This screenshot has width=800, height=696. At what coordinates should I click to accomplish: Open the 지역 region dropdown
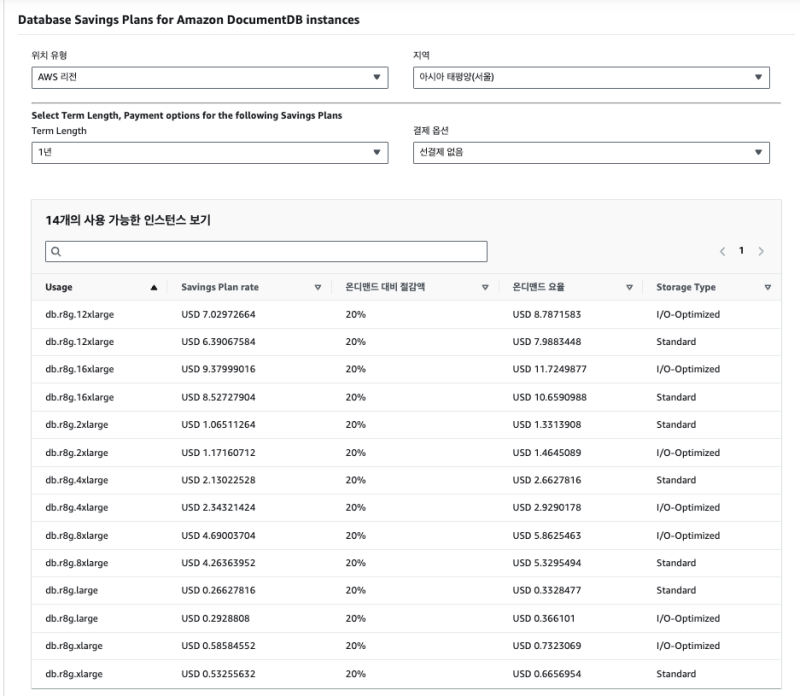[x=590, y=78]
